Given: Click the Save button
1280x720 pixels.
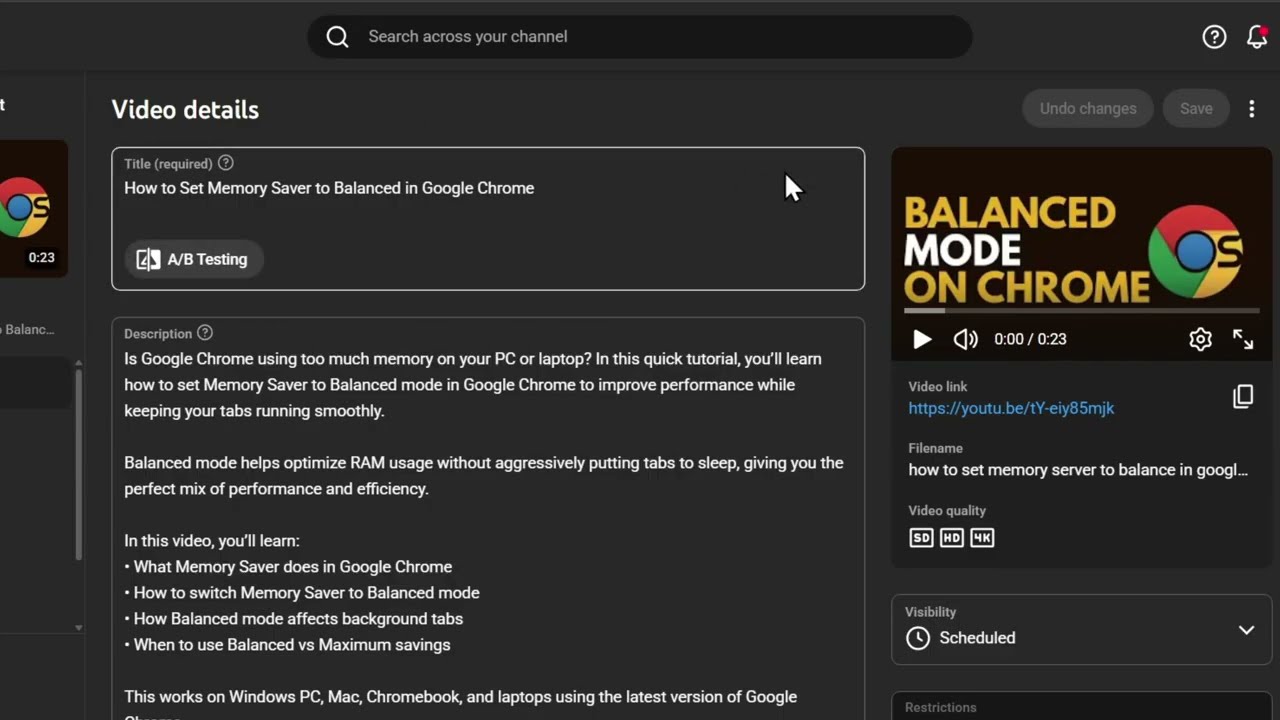Looking at the screenshot, I should [1196, 109].
